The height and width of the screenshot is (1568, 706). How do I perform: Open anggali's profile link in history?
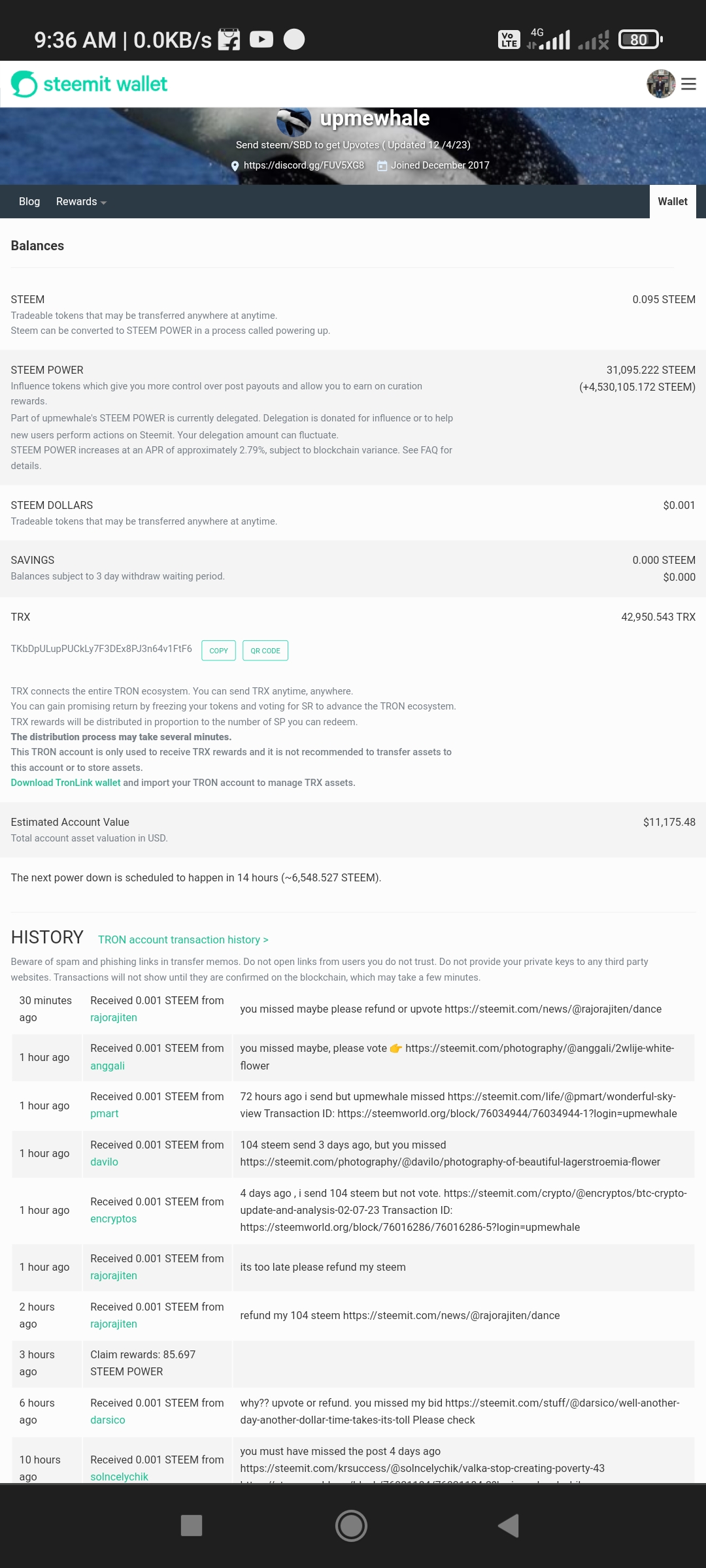tap(107, 1066)
